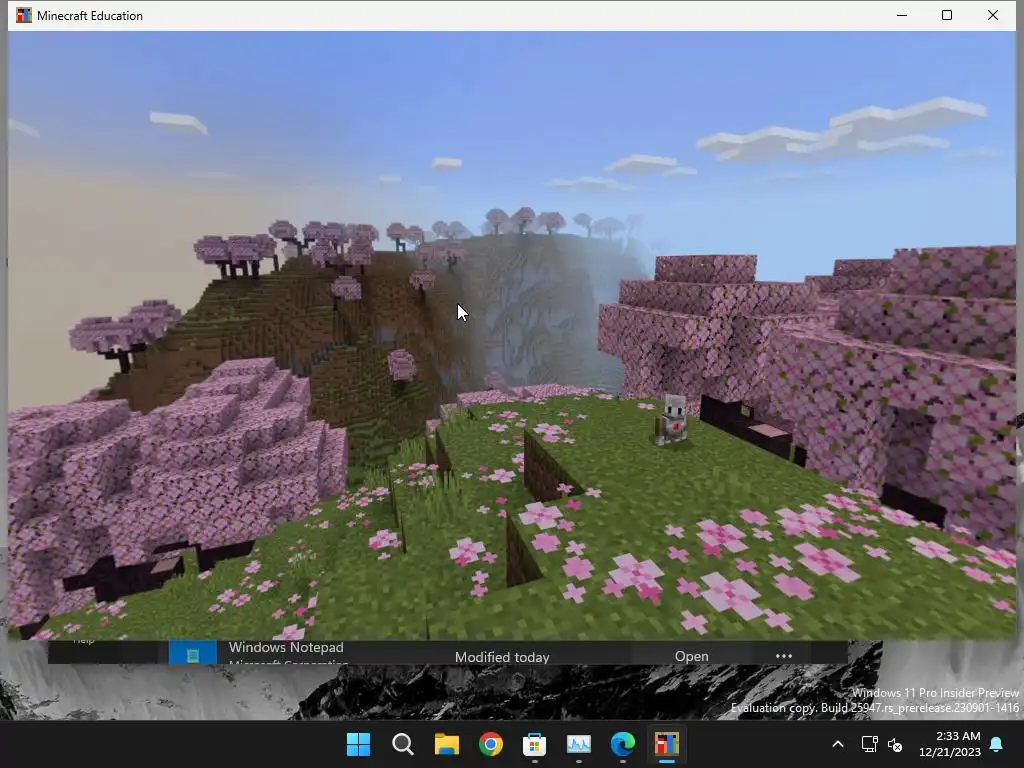Screen dimensions: 1024x768
Task: Open taskbar Search
Action: 402,744
